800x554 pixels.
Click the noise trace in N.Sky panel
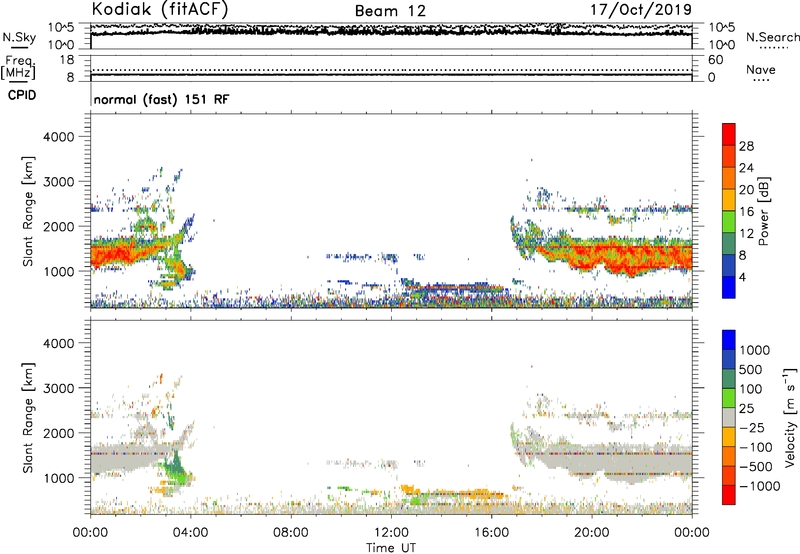coord(391,32)
